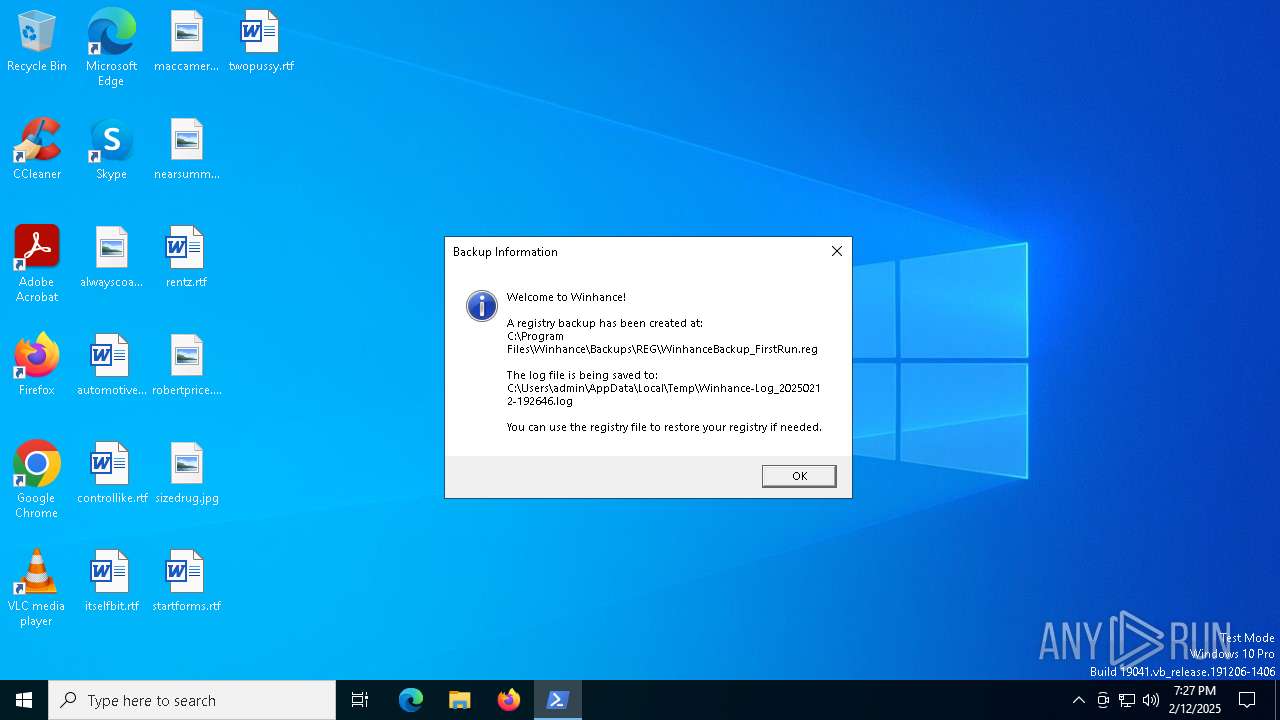Click the Meet Now tray icon

pos(1103,700)
